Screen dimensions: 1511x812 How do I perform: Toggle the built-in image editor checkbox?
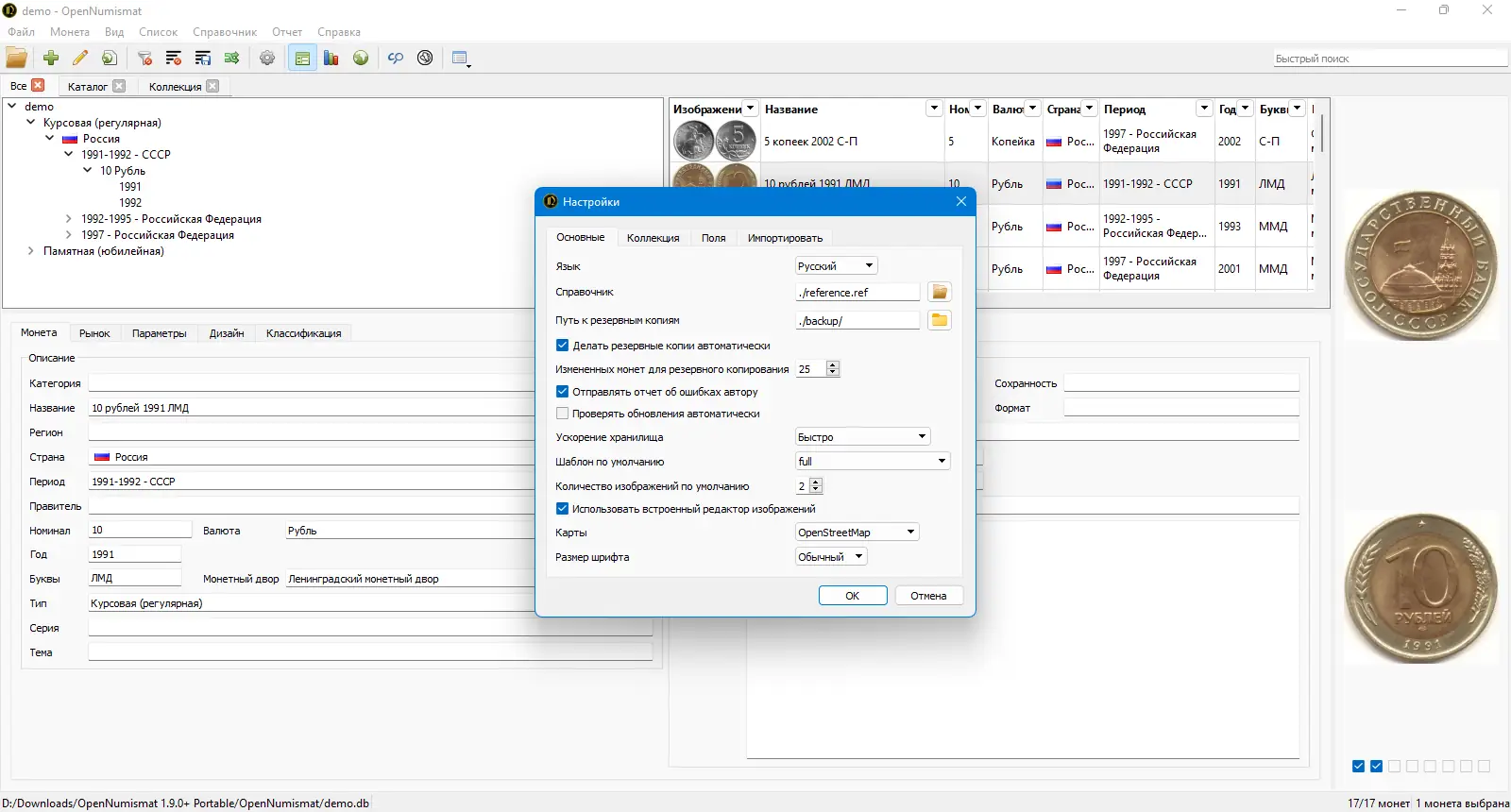coord(563,509)
